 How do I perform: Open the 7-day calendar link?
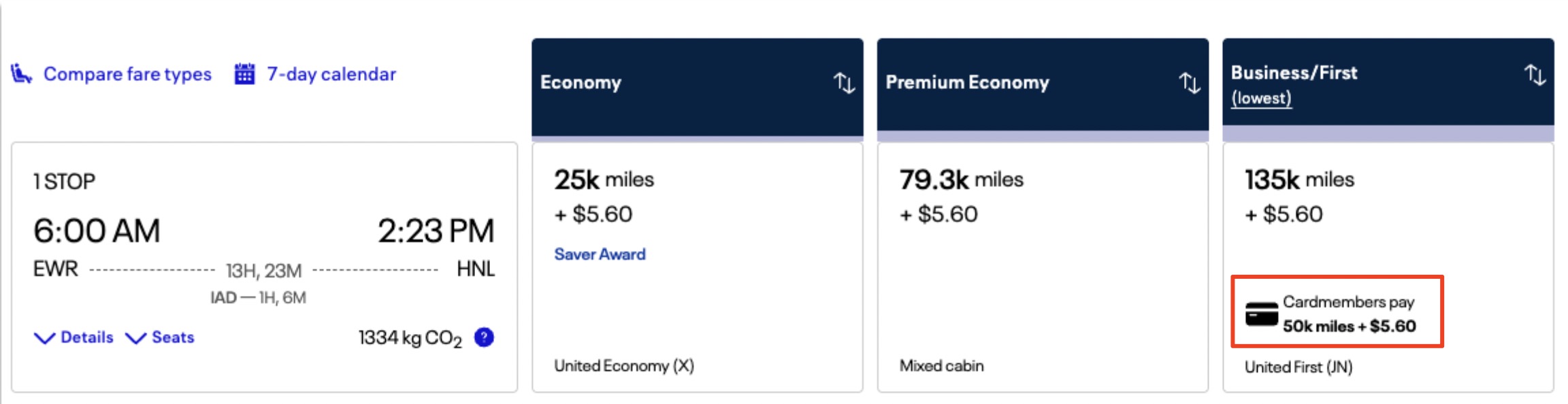pos(331,73)
